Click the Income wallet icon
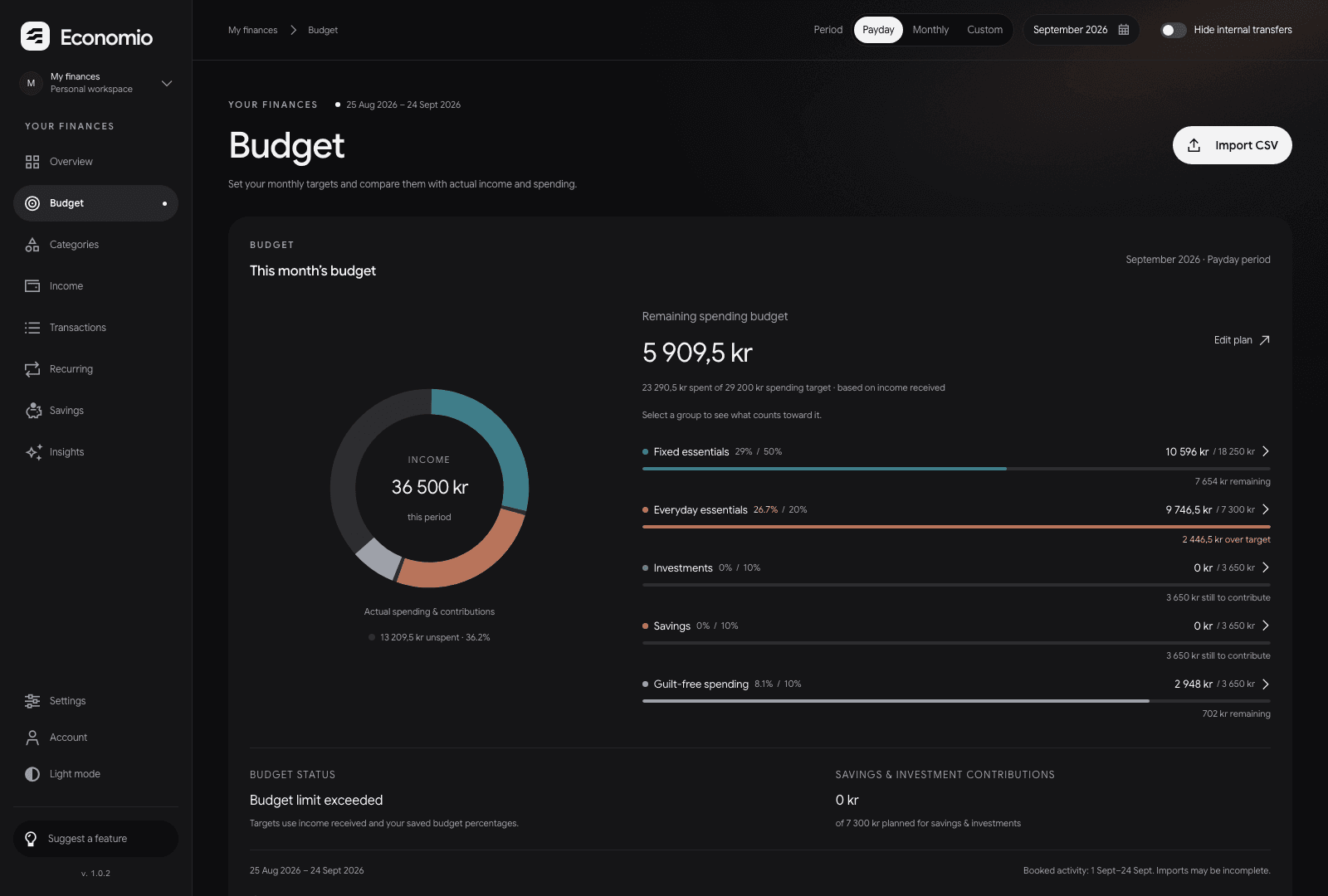 32,286
